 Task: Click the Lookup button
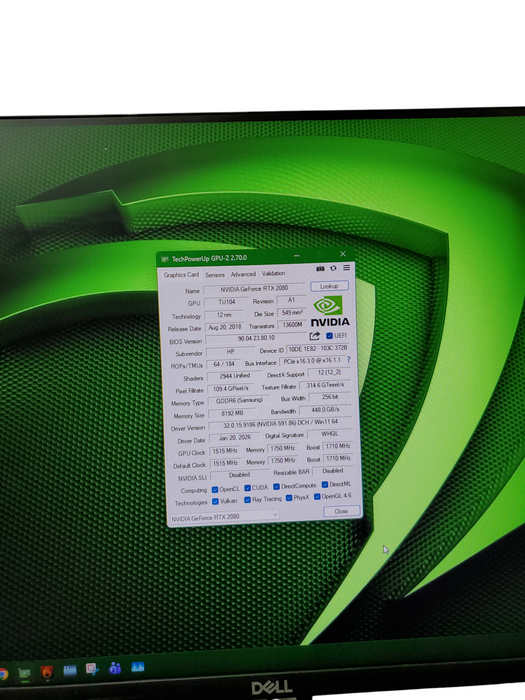[329, 286]
